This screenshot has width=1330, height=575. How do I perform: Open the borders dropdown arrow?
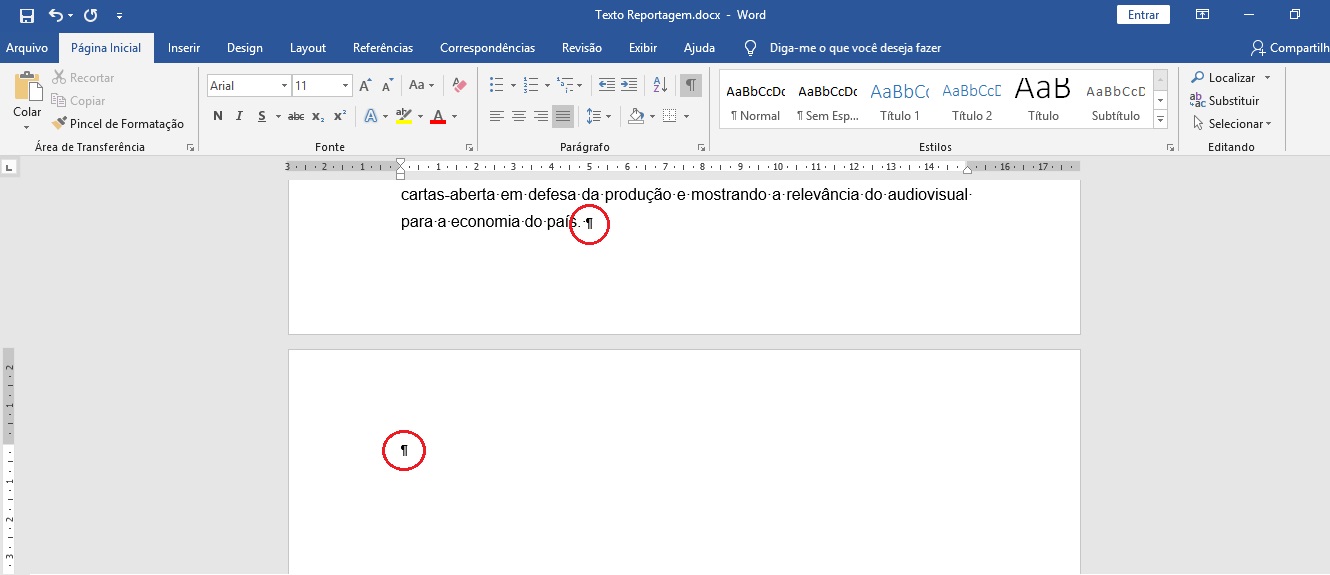[x=686, y=117]
